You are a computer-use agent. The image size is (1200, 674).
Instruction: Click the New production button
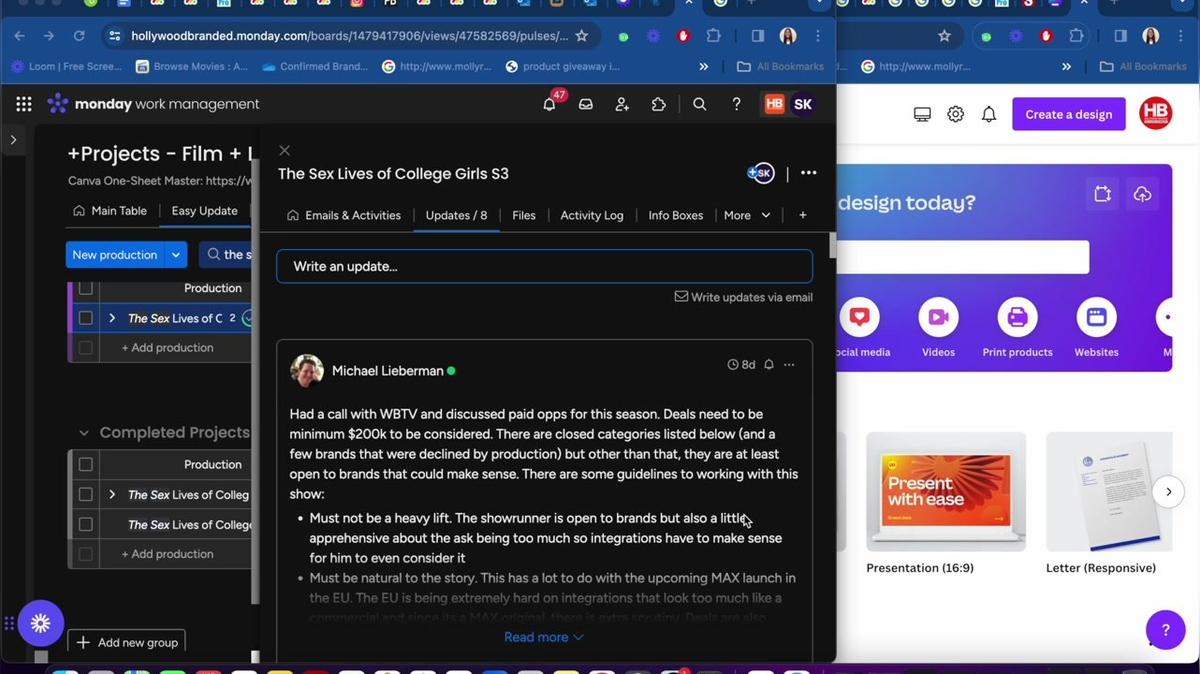pos(114,255)
